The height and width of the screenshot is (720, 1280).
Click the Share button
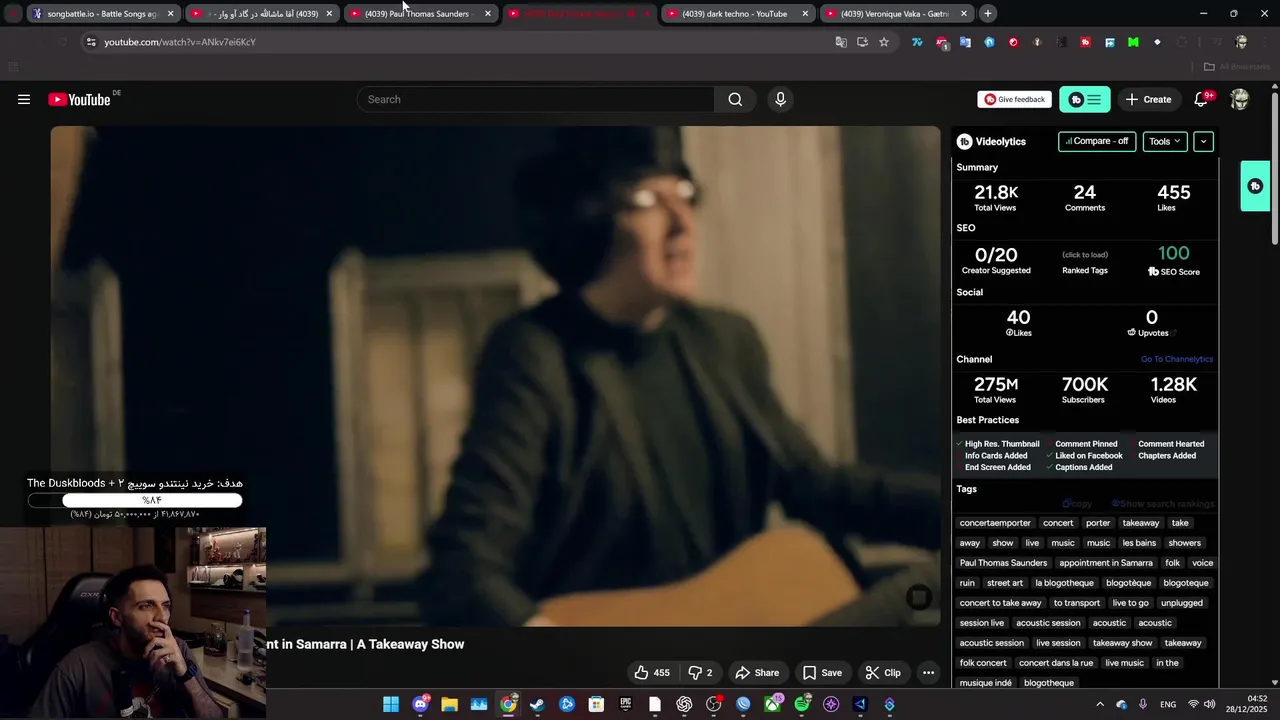(756, 673)
